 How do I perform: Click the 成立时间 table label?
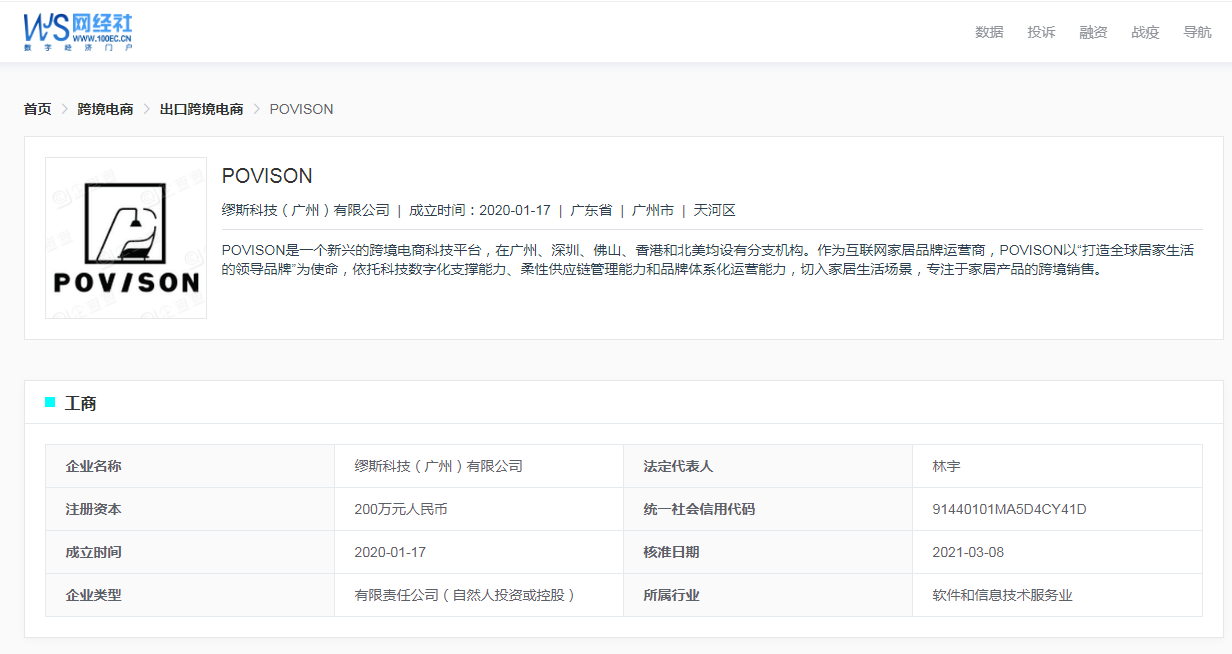[94, 552]
